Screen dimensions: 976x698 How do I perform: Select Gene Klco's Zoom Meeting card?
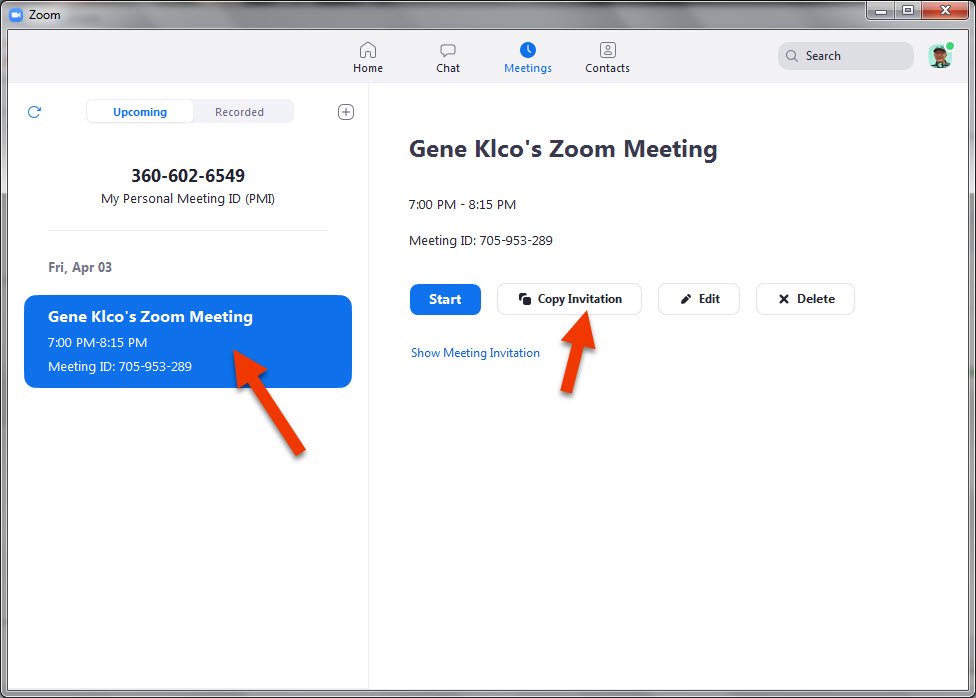click(x=188, y=341)
